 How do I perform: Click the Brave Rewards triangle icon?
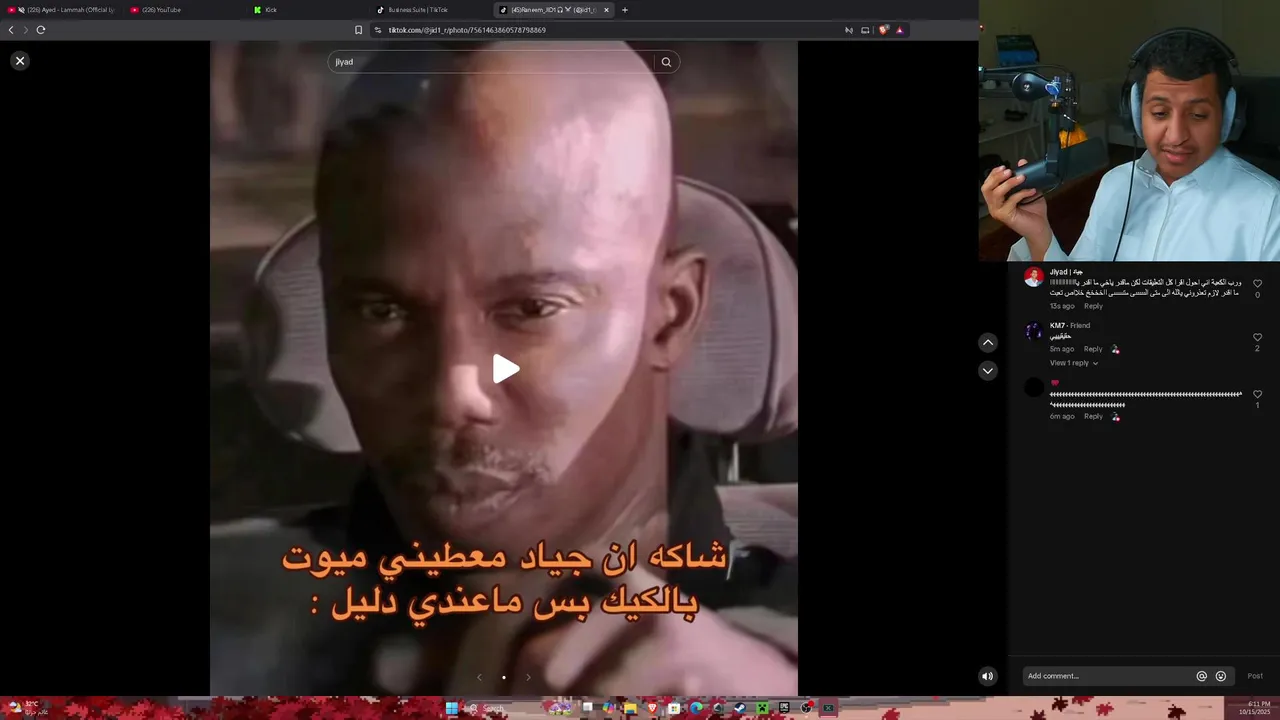(899, 30)
